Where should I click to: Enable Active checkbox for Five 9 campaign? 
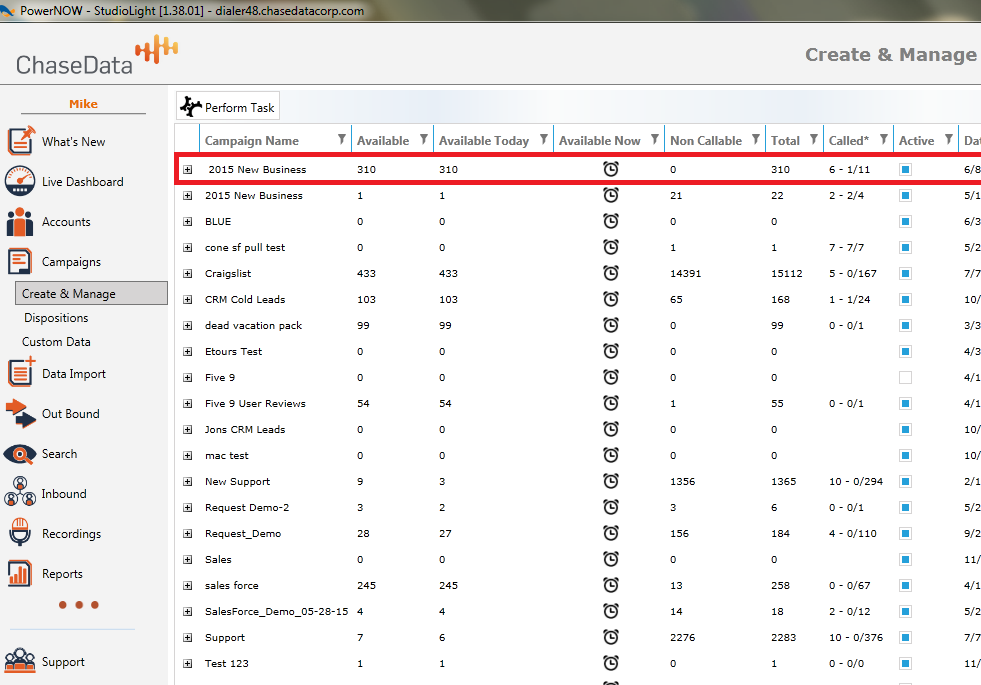pos(905,377)
